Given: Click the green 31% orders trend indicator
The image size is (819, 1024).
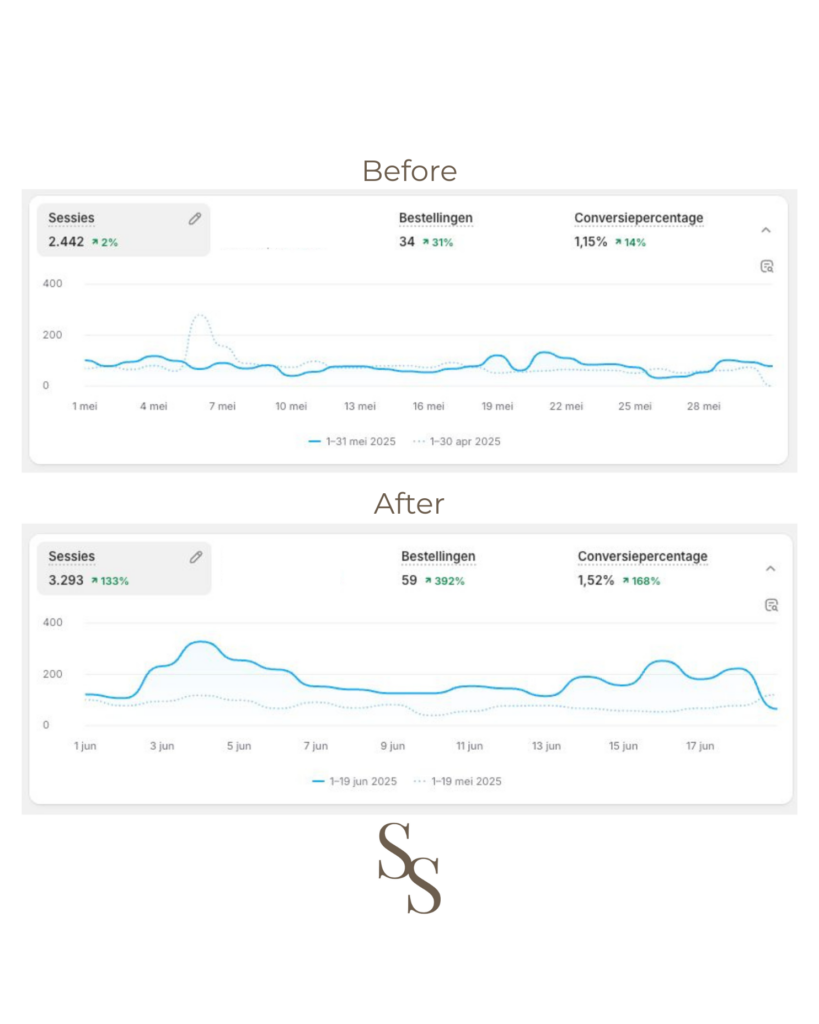Looking at the screenshot, I should 437,242.
